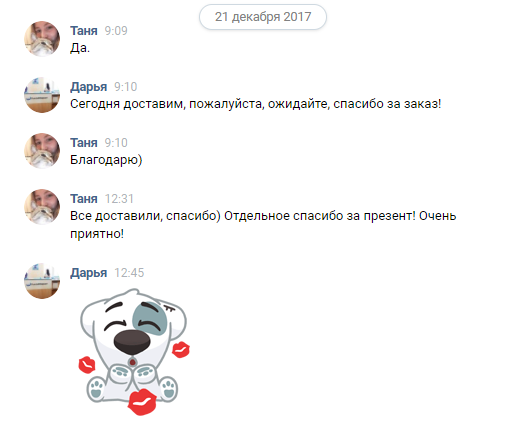This screenshot has width=507, height=441.
Task: Select the message text Да.
Action: point(80,48)
